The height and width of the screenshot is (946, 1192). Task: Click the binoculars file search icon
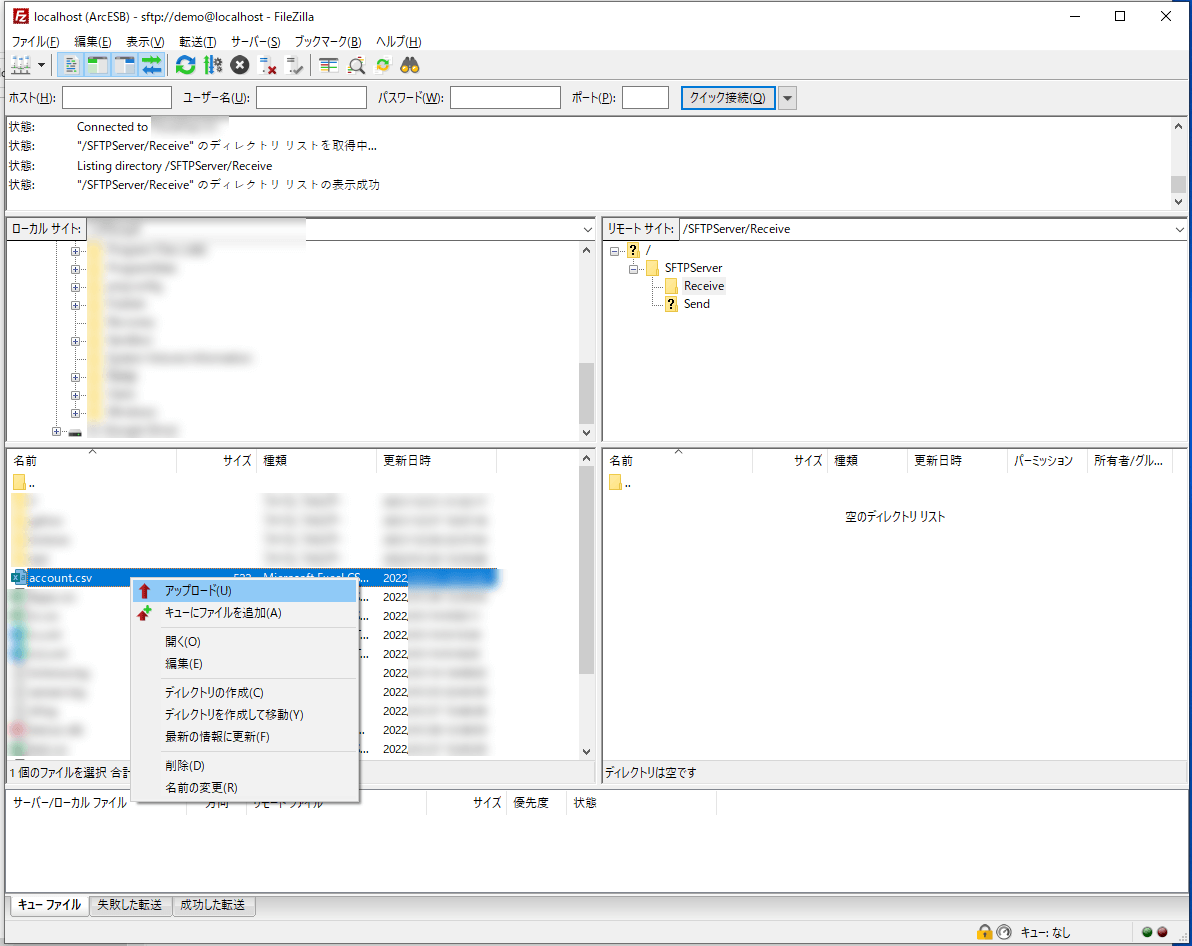coord(410,65)
